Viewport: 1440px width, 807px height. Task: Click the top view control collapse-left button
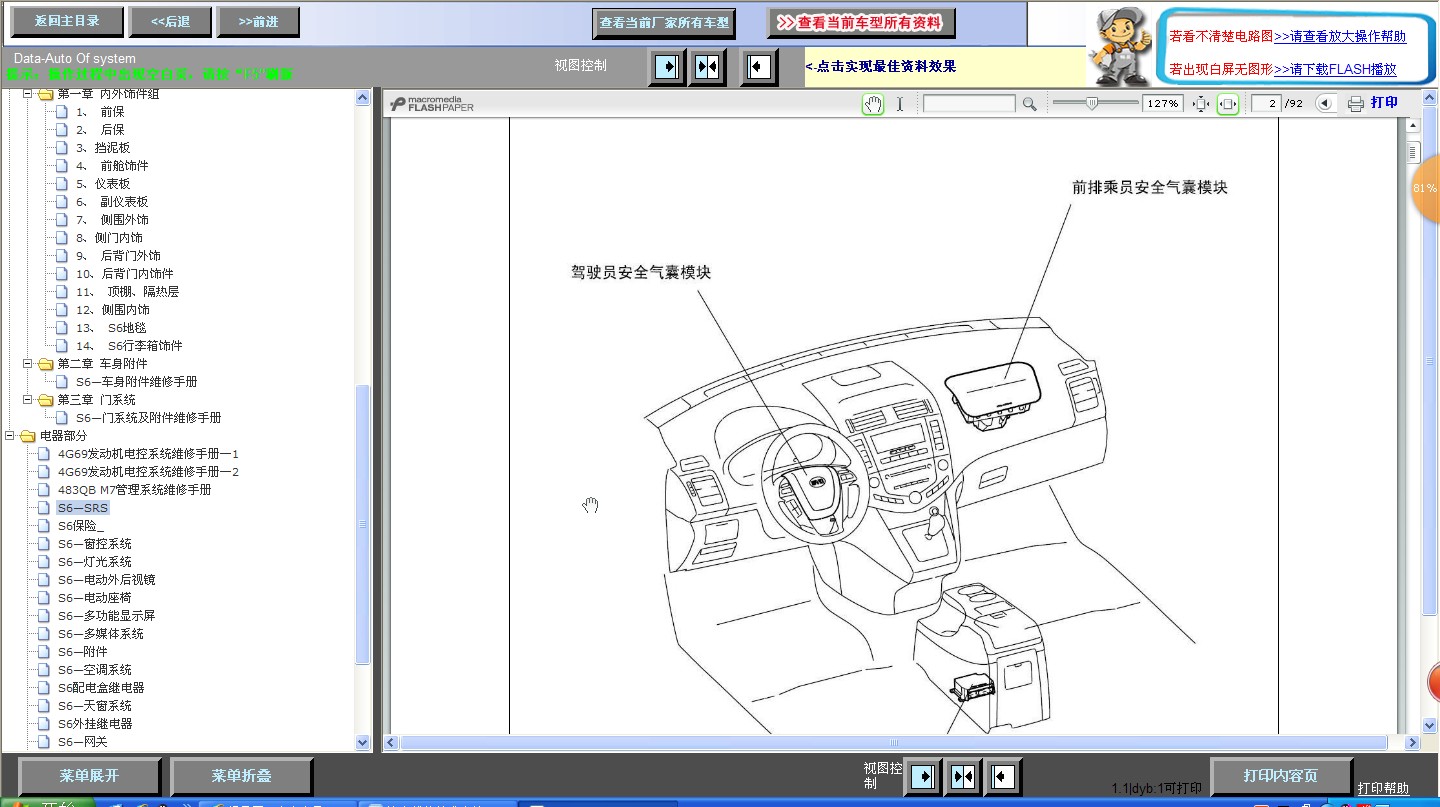[x=759, y=67]
